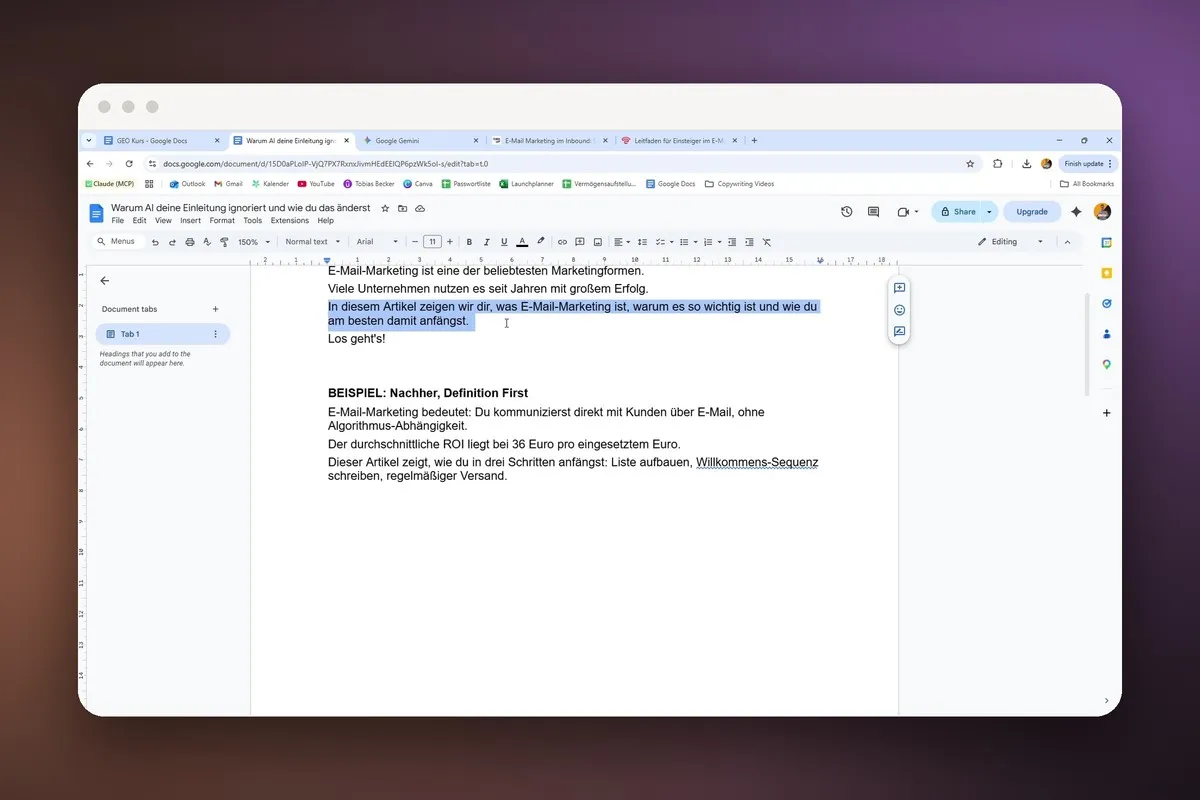Star the document title
The image size is (1200, 800).
coord(385,208)
